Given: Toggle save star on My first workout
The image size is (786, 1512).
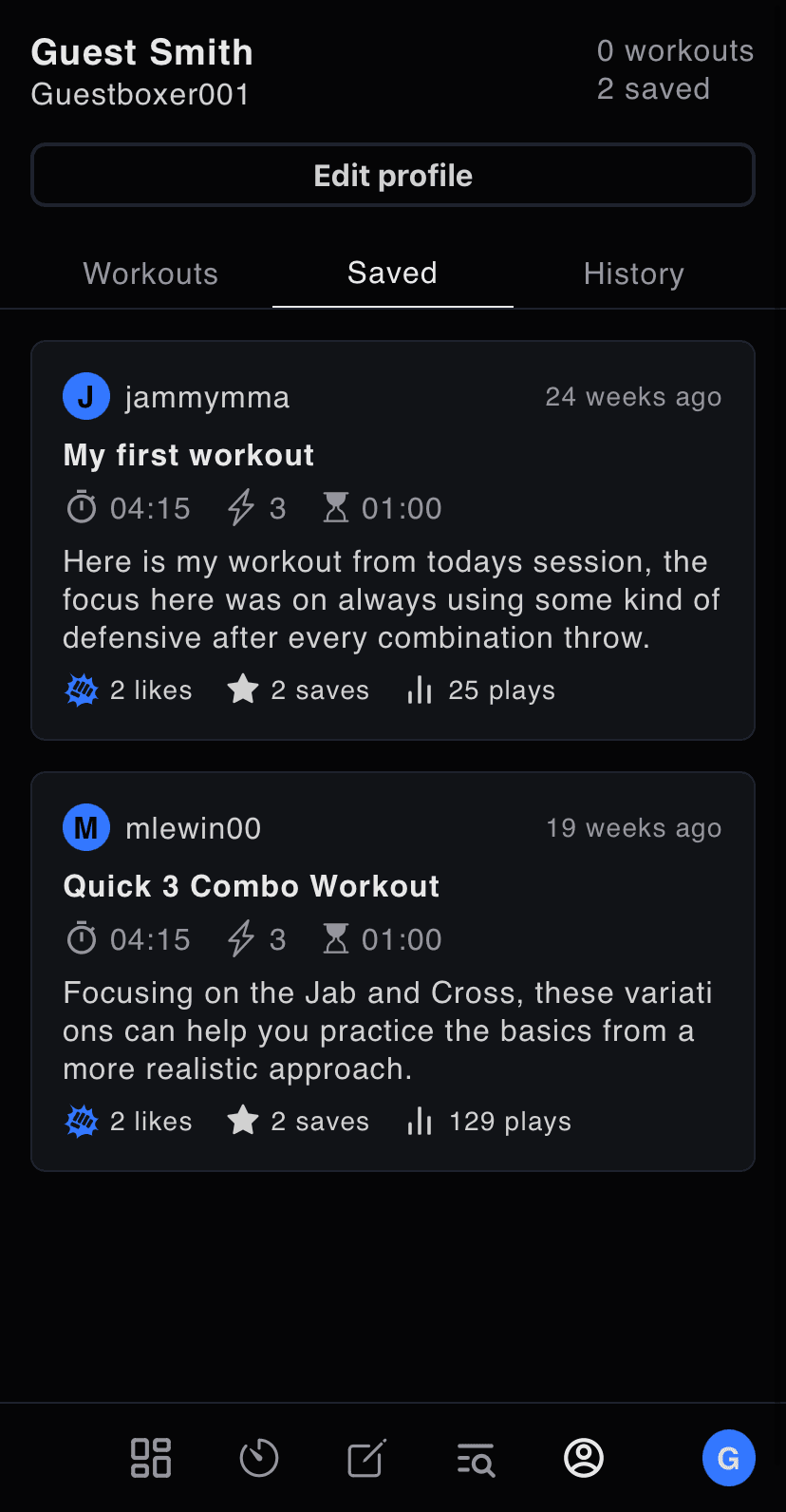Looking at the screenshot, I should (x=243, y=690).
